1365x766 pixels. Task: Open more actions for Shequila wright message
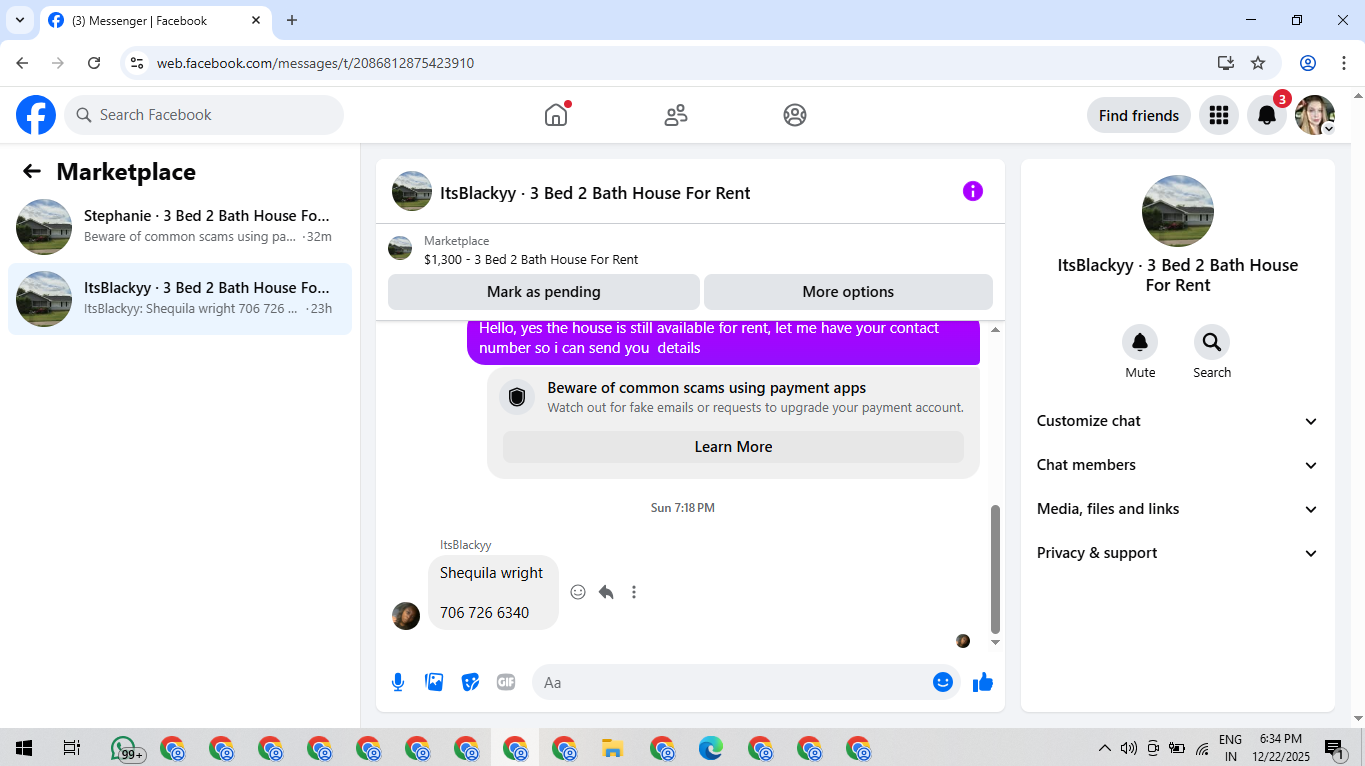[x=634, y=592]
